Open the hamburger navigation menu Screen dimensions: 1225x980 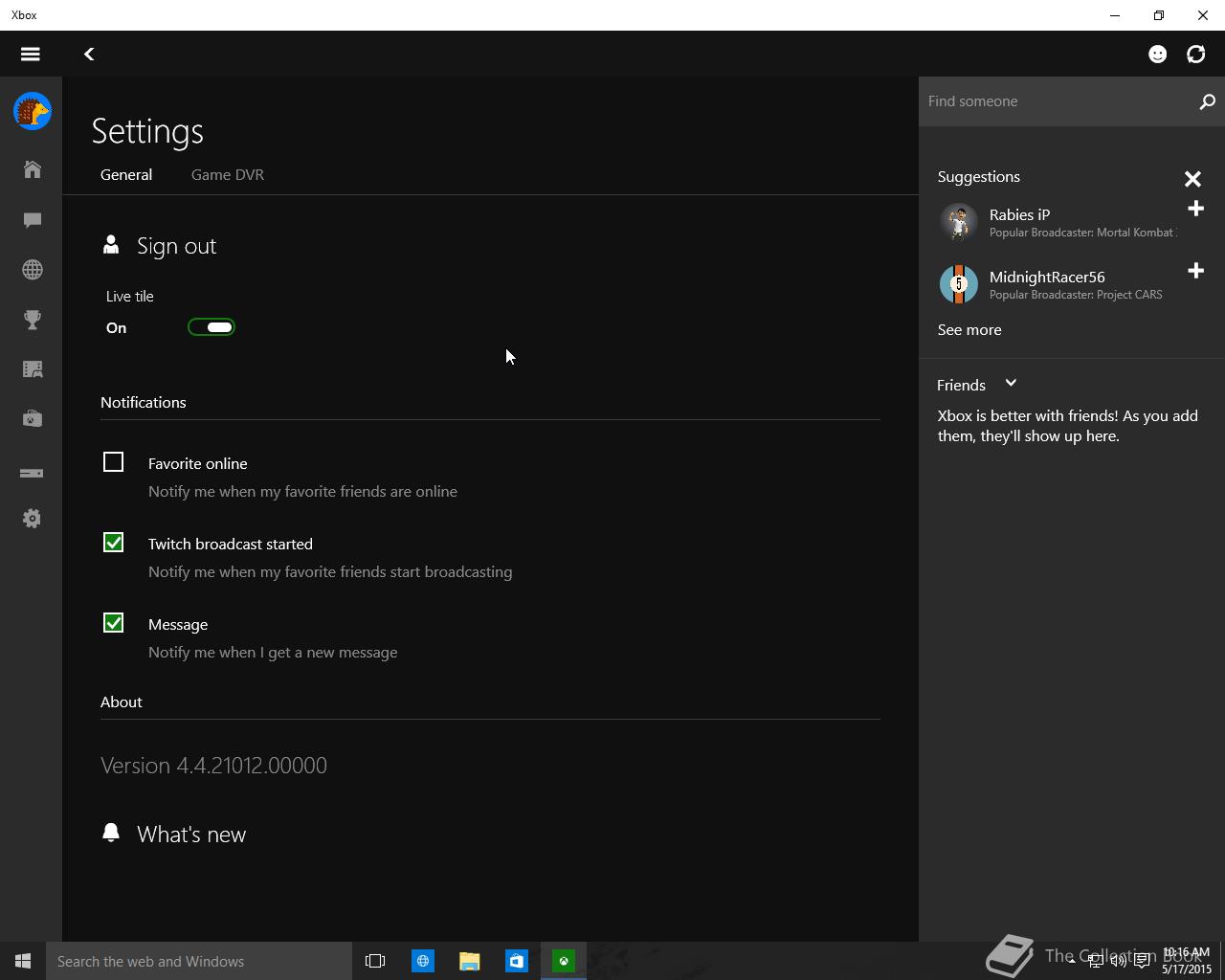click(31, 54)
